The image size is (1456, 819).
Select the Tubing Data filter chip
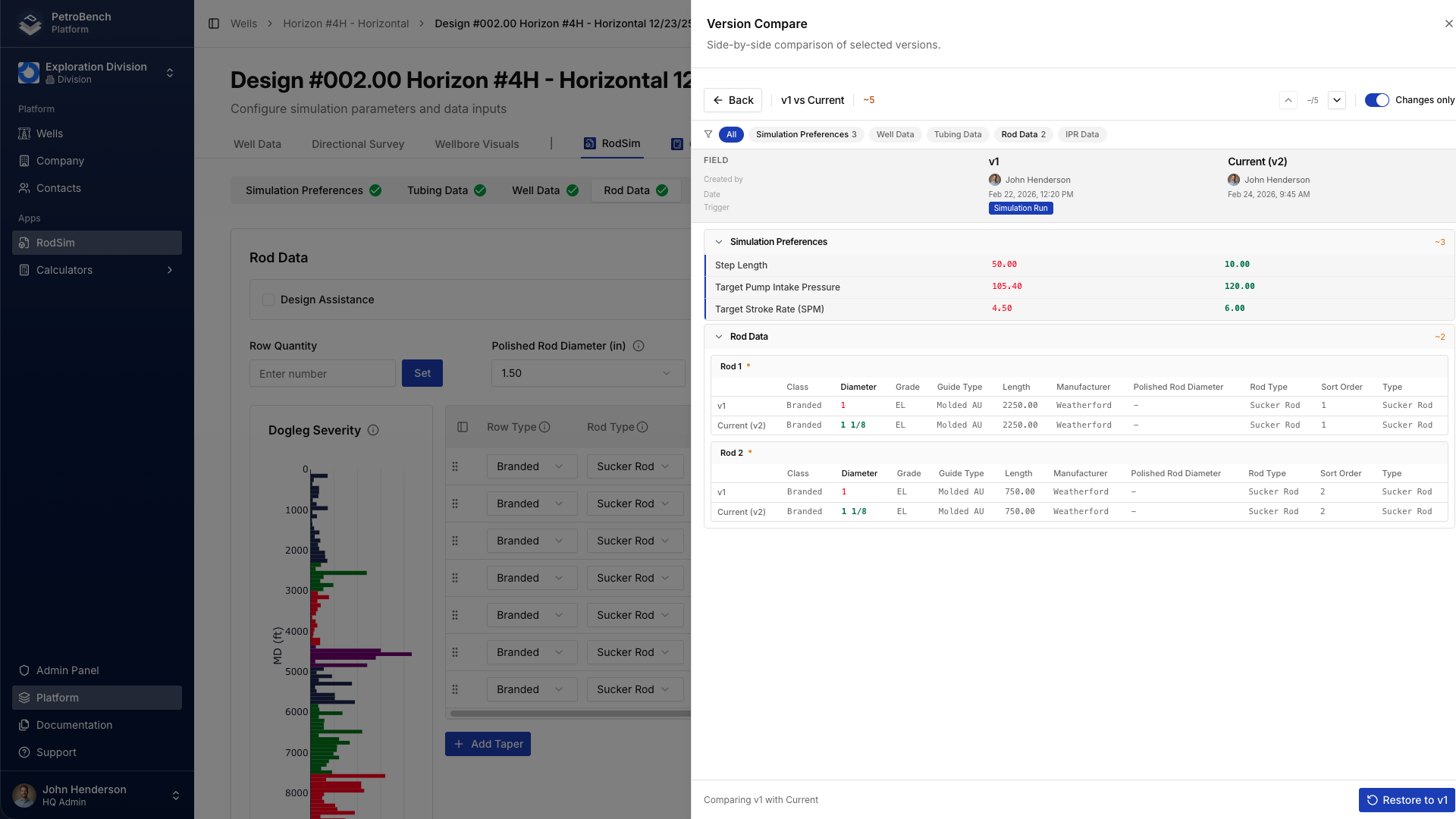tap(957, 134)
